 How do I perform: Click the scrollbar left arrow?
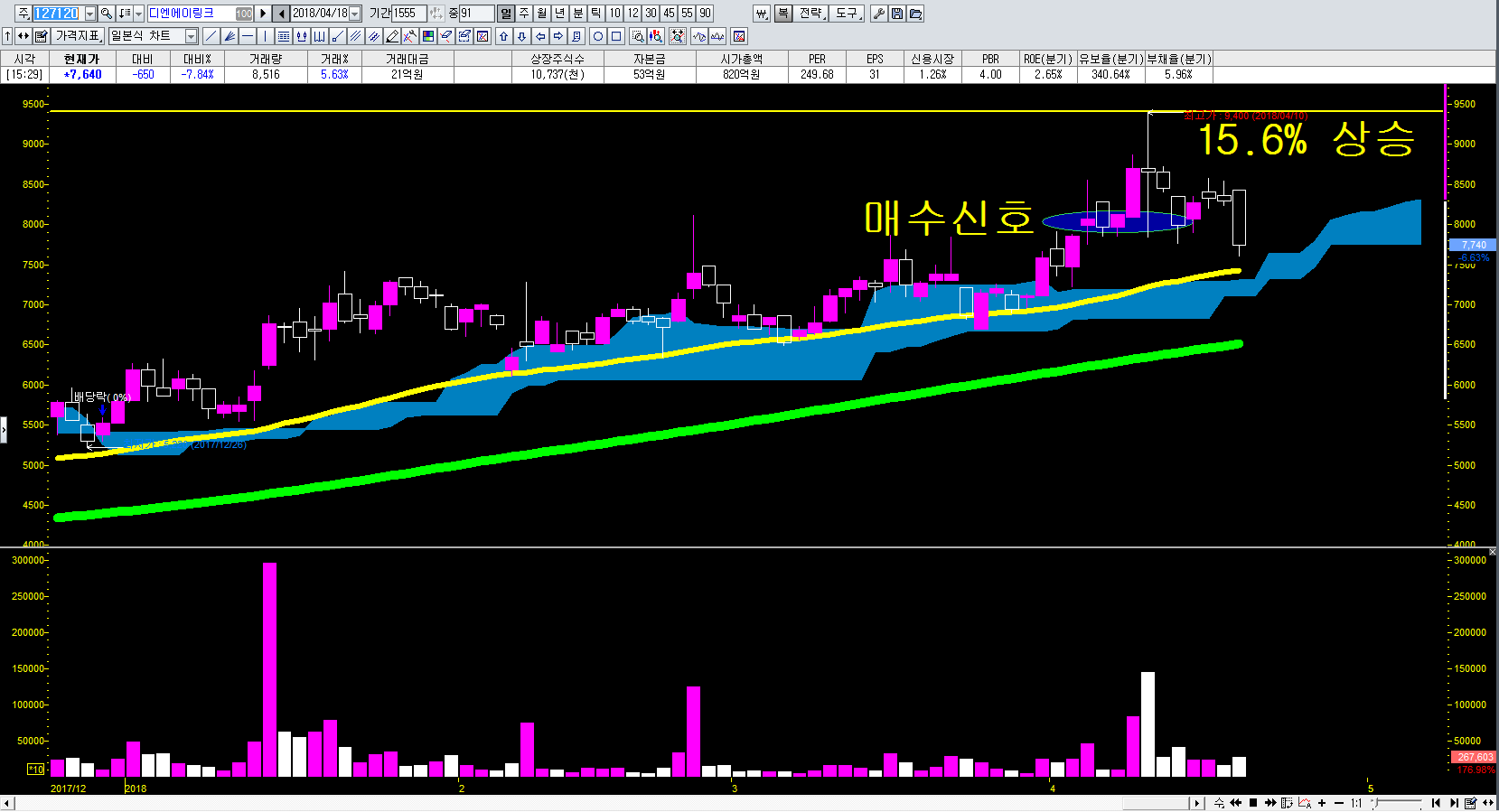pos(7,803)
